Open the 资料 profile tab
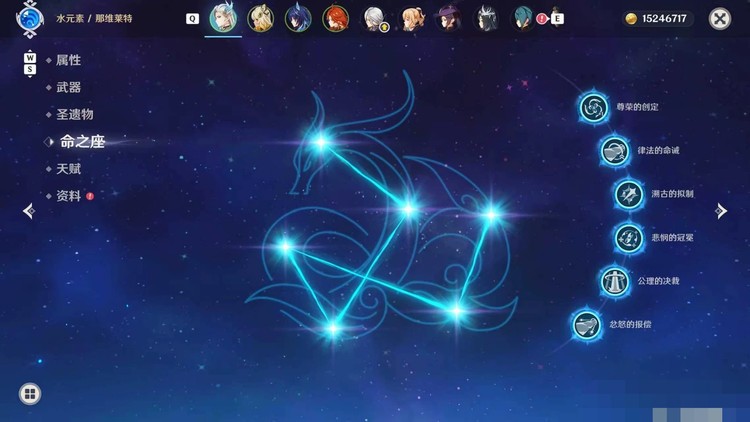 click(68, 196)
